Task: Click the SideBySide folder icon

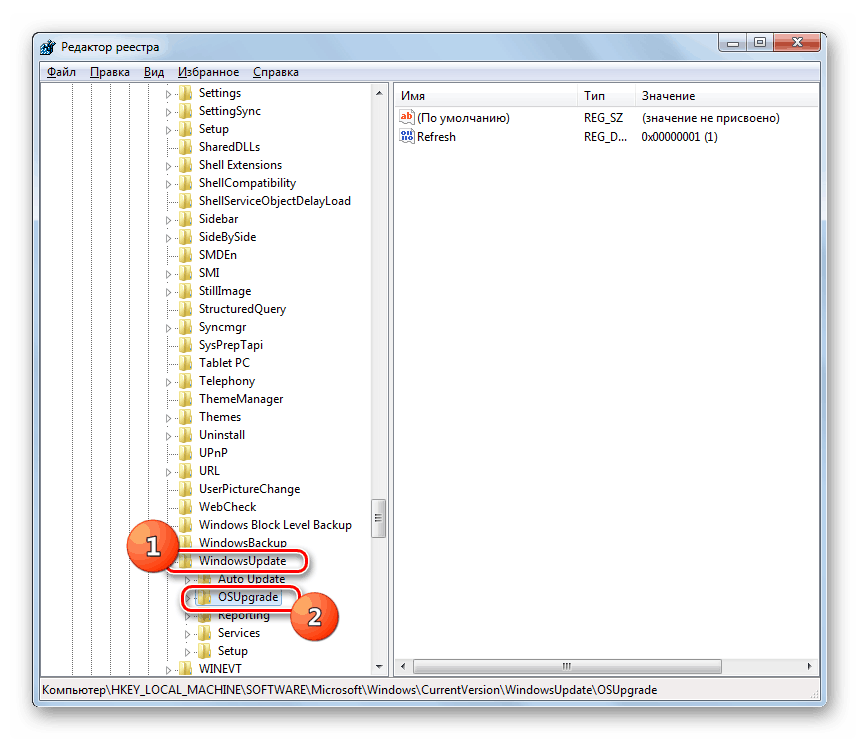Action: tap(186, 237)
